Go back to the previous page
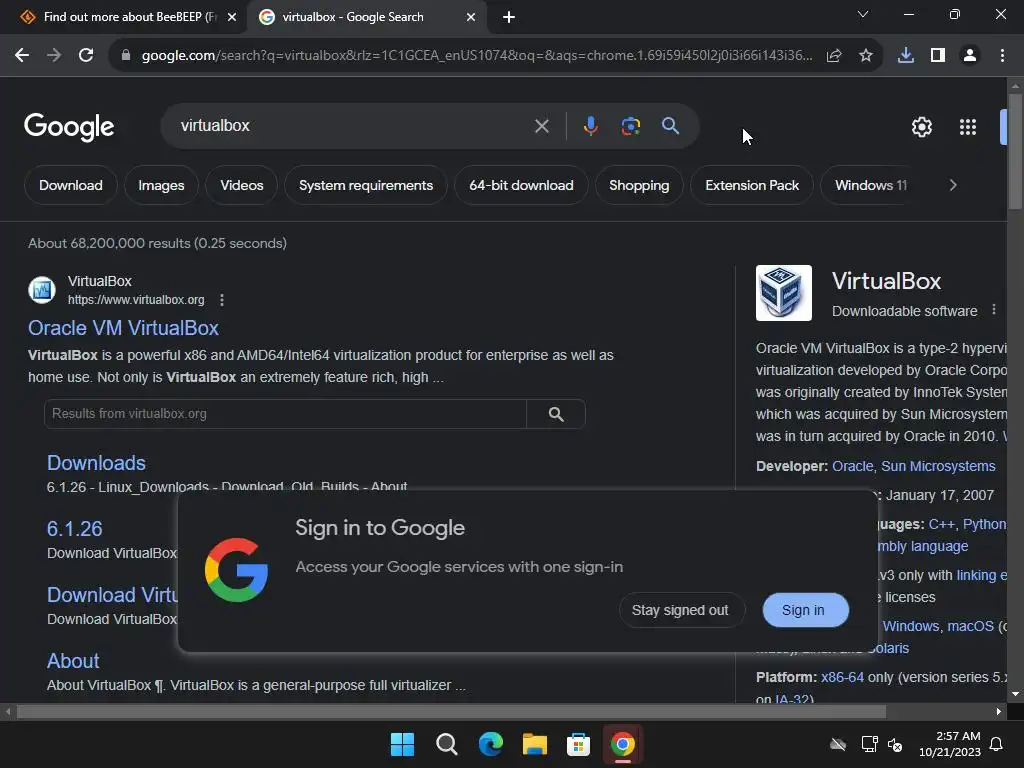 coord(22,56)
